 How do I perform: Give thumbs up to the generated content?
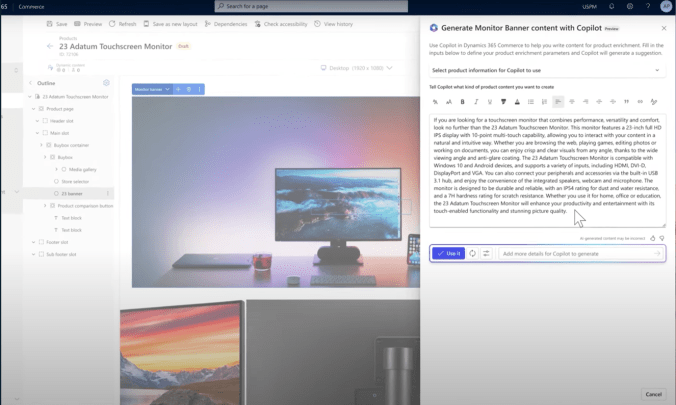coord(652,238)
